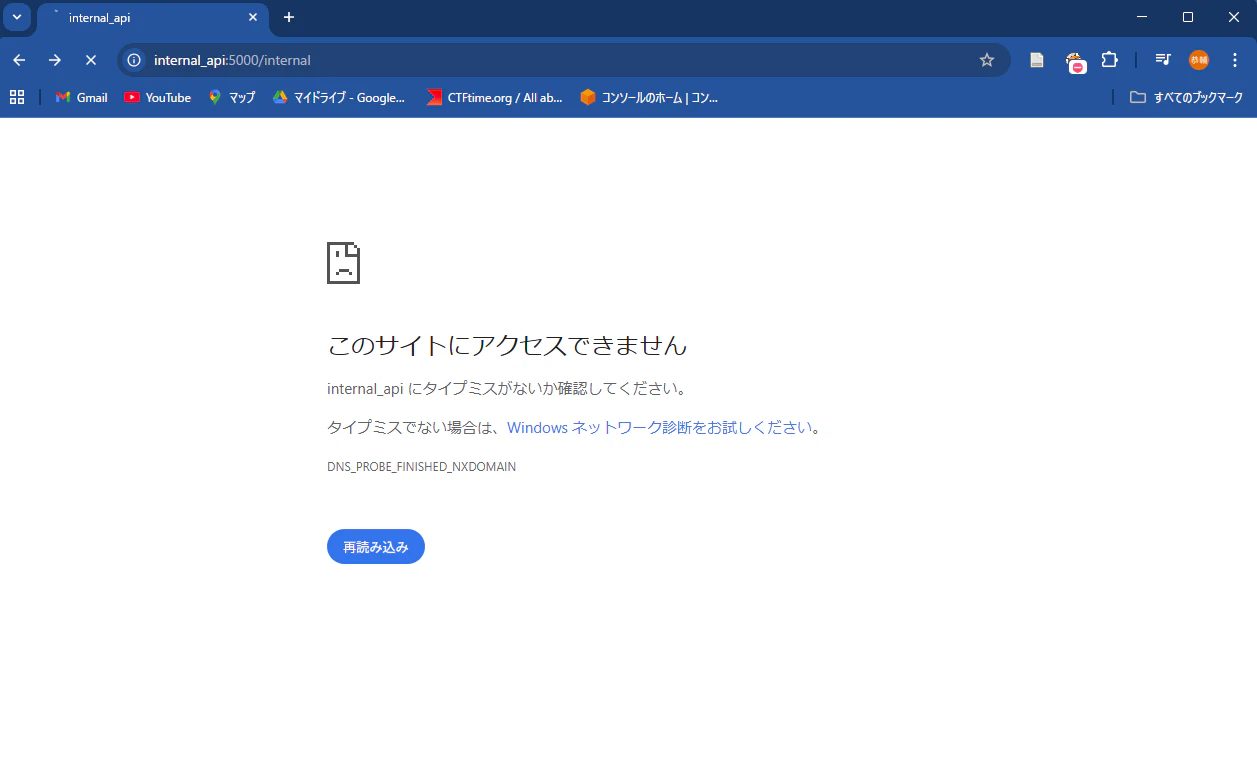Open the CTFtime.org bookmark
Viewport: 1257px width, 759px height.
pyautogui.click(x=494, y=97)
